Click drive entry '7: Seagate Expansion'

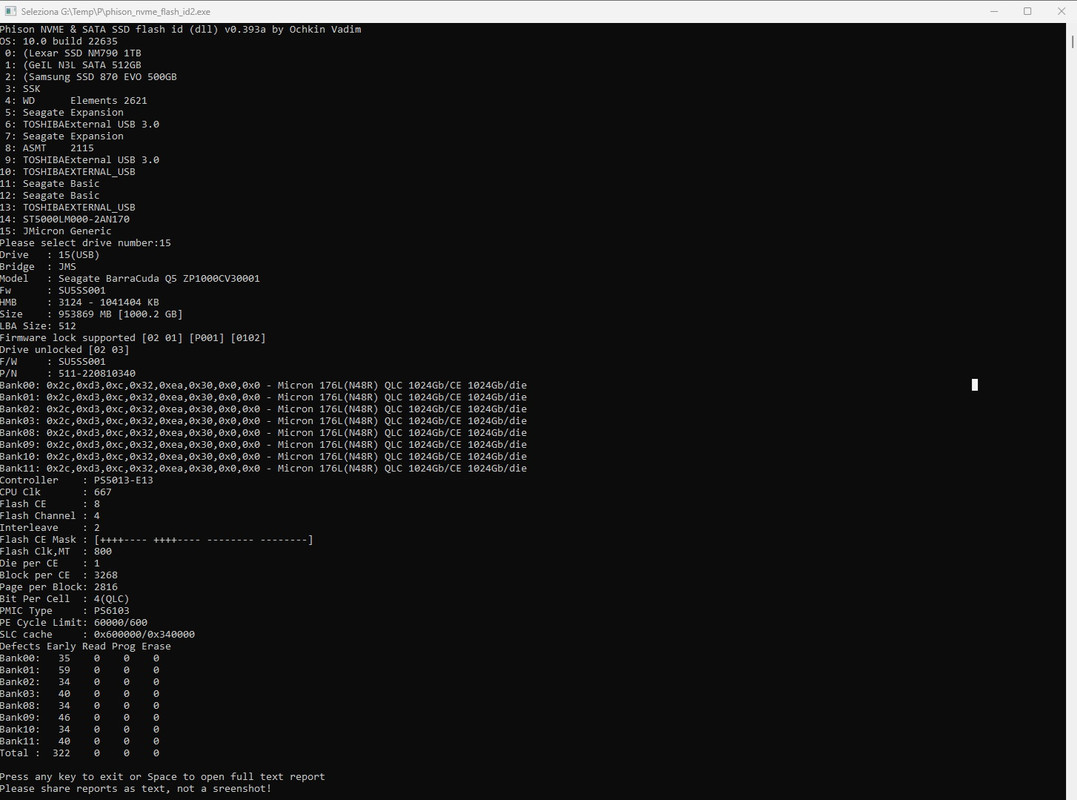pos(65,136)
